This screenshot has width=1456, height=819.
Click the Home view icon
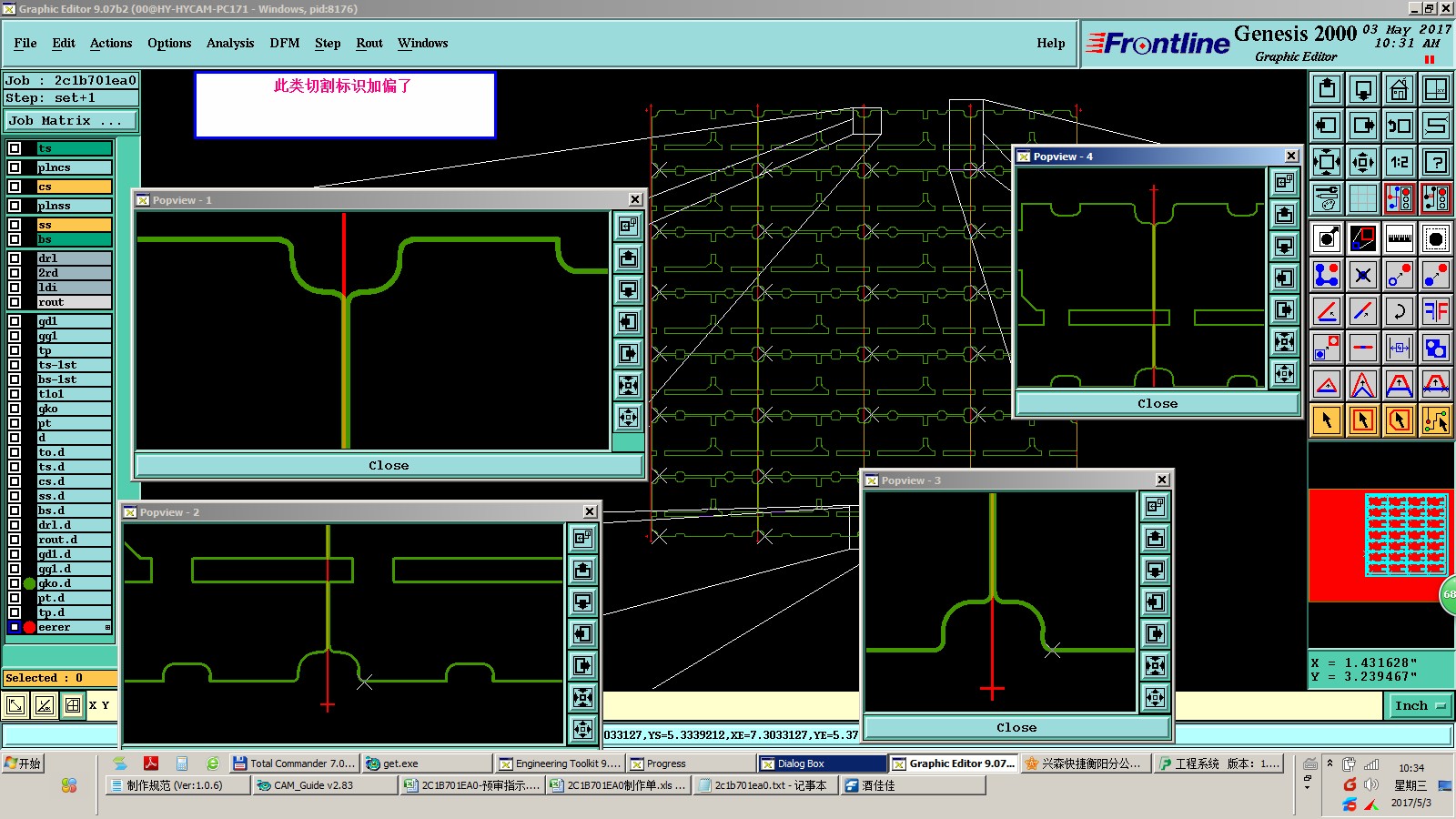pos(1400,89)
